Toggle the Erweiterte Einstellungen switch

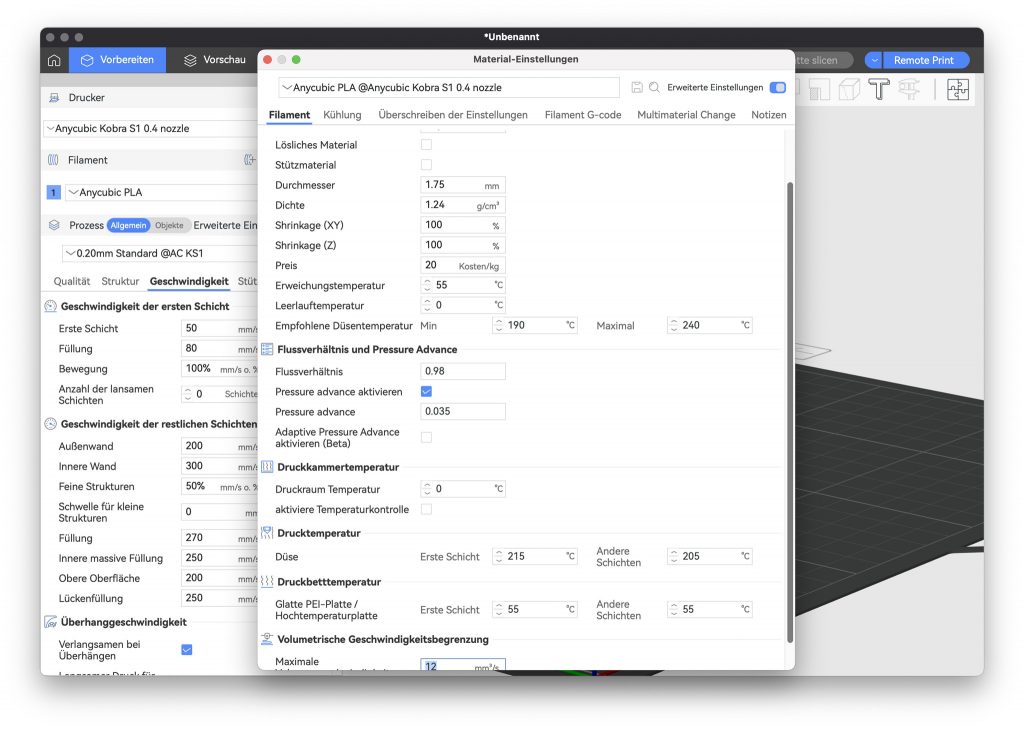coord(777,88)
